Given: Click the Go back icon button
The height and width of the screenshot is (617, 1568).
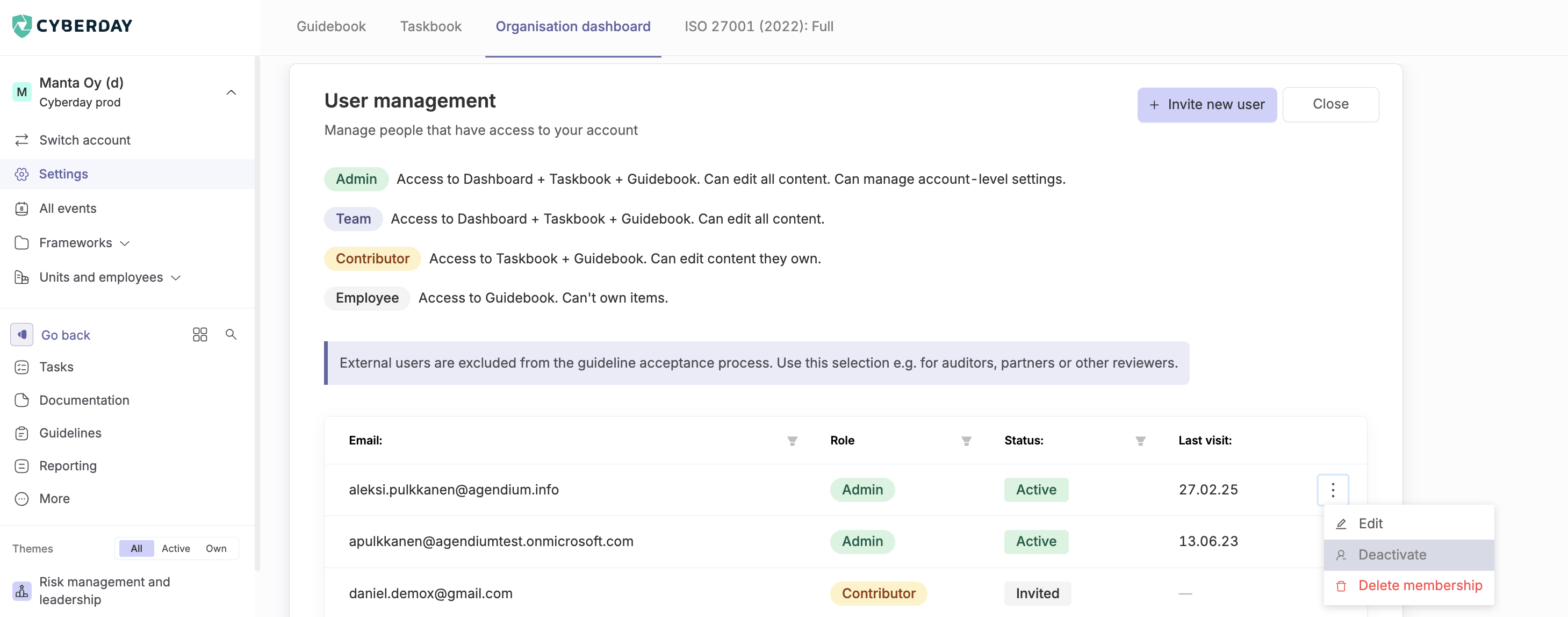Looking at the screenshot, I should click(22, 334).
